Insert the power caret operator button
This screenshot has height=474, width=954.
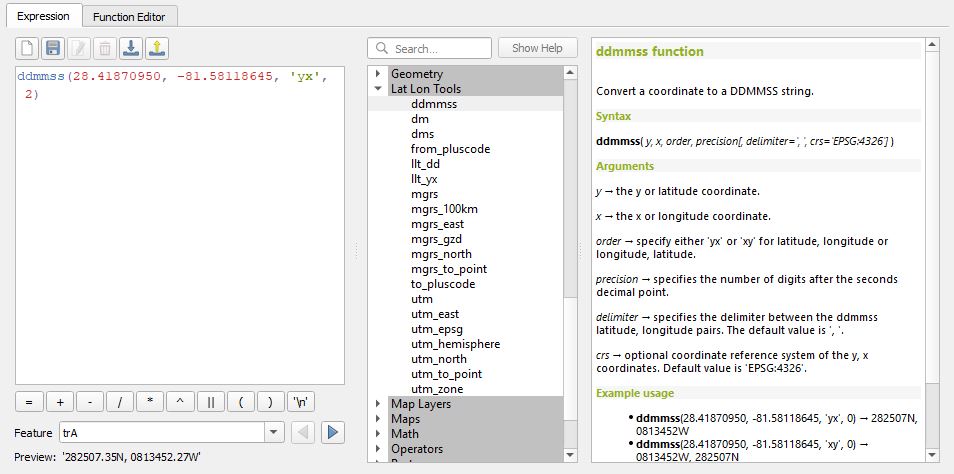pyautogui.click(x=180, y=402)
